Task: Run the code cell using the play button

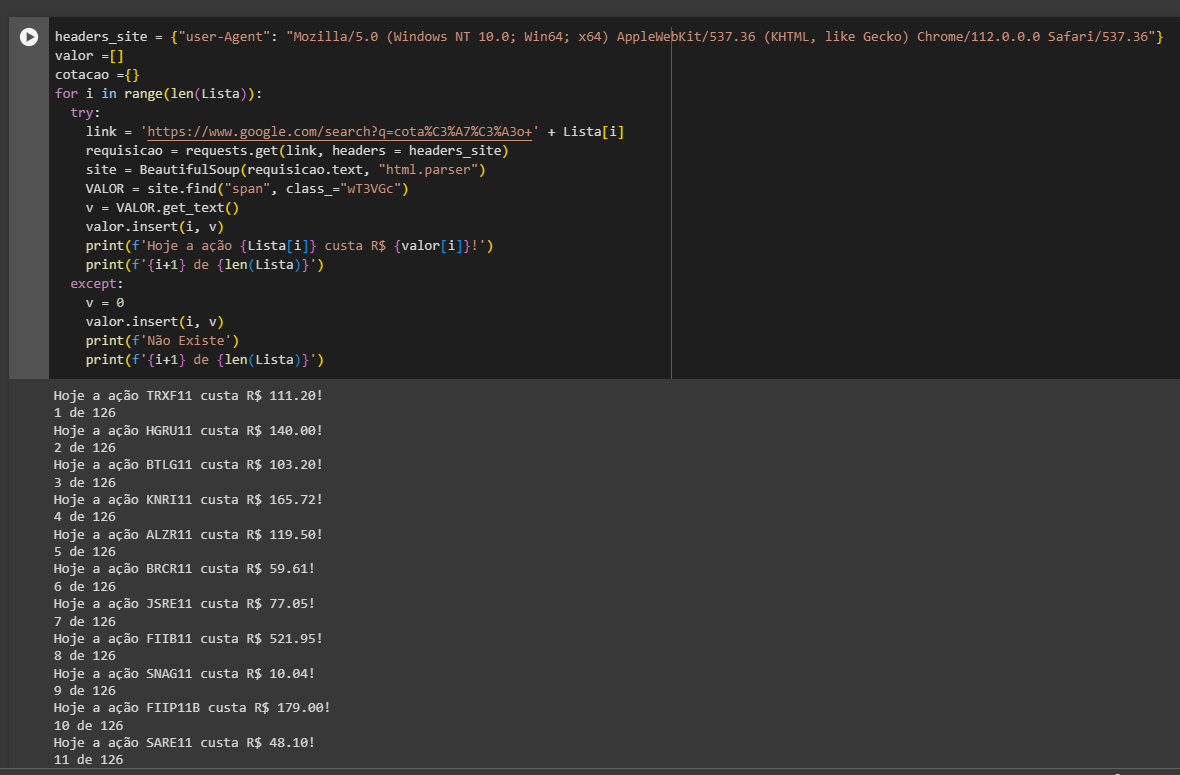Action: [28, 37]
